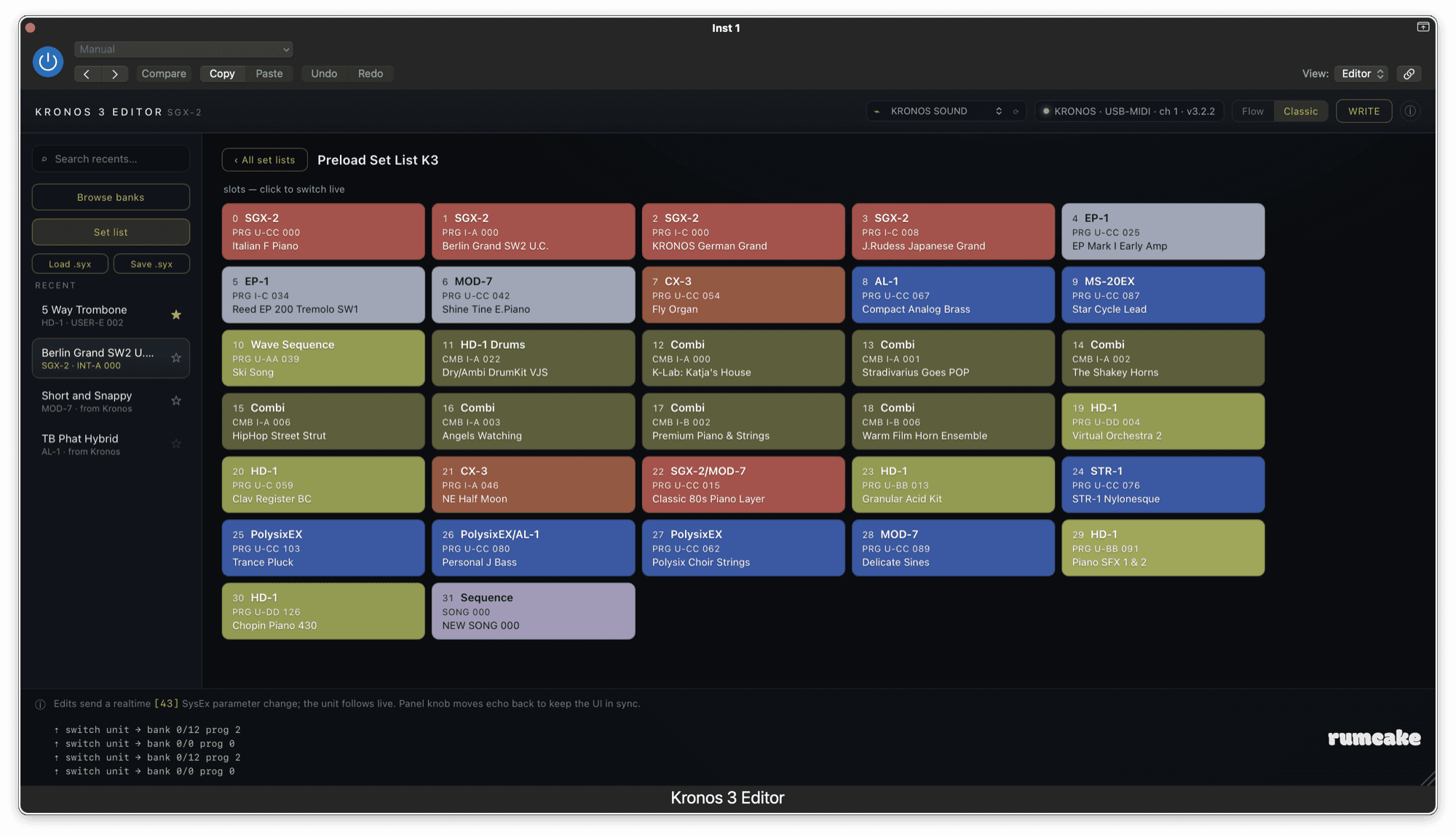Click Save .syx
Screen dimensions: 1456x837
(151, 264)
